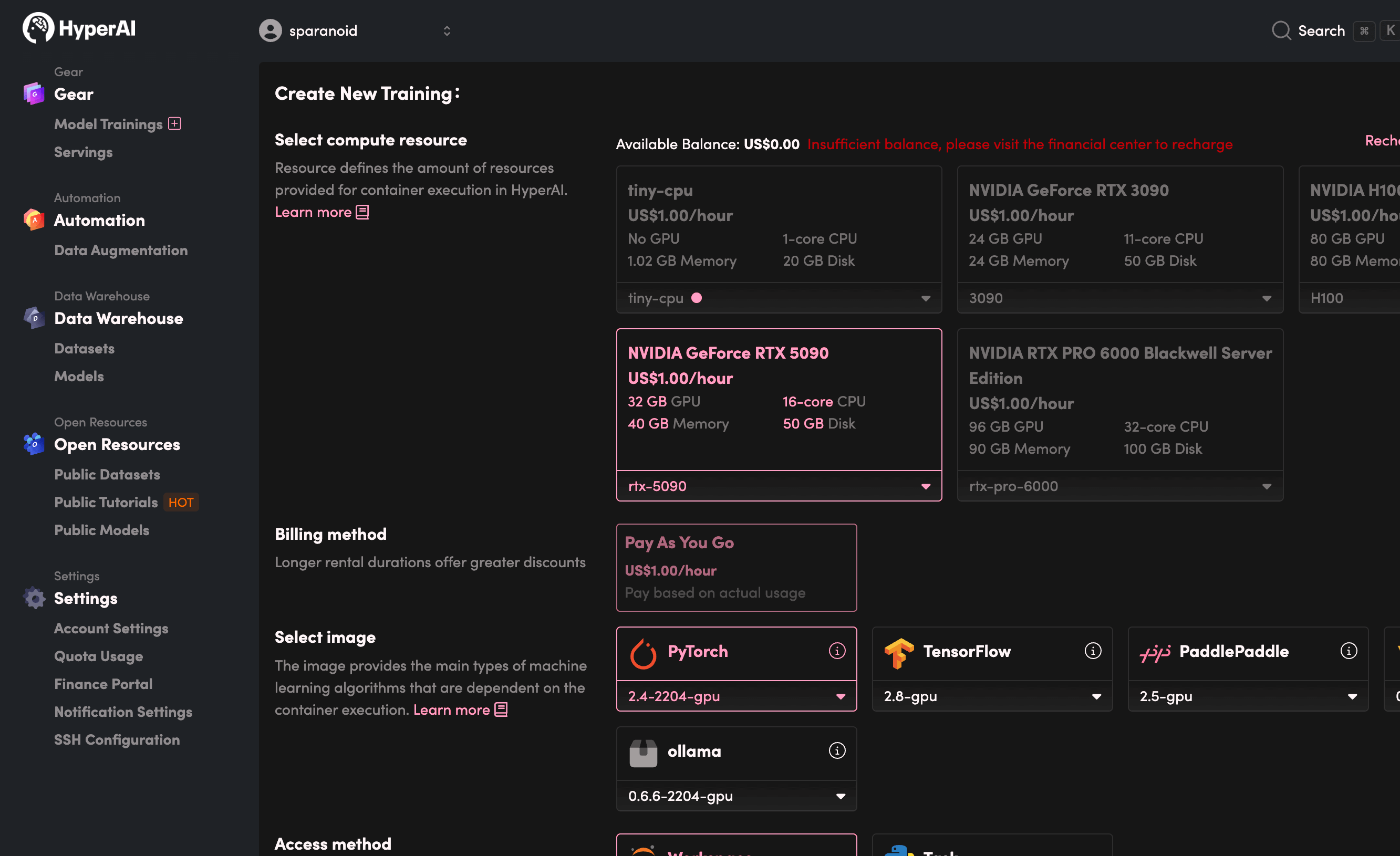Click the PaddlePaddle info icon
Image resolution: width=1400 pixels, height=856 pixels.
1349,650
